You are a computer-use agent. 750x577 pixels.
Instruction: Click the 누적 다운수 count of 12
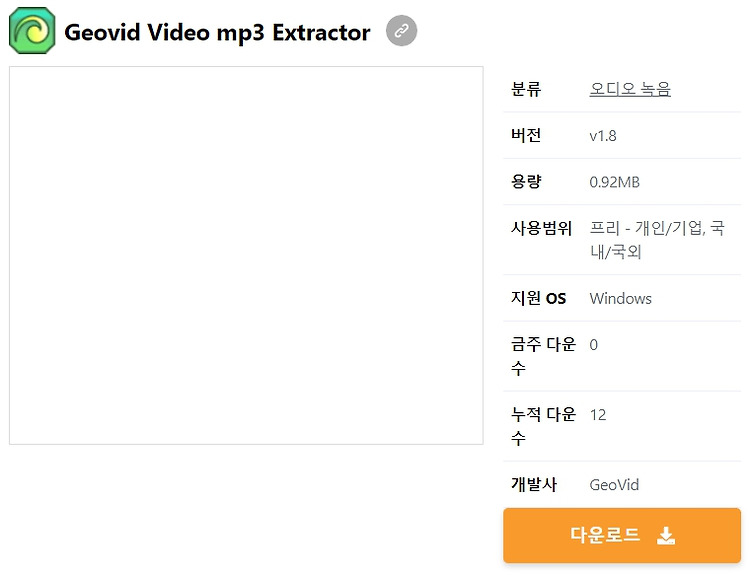598,415
